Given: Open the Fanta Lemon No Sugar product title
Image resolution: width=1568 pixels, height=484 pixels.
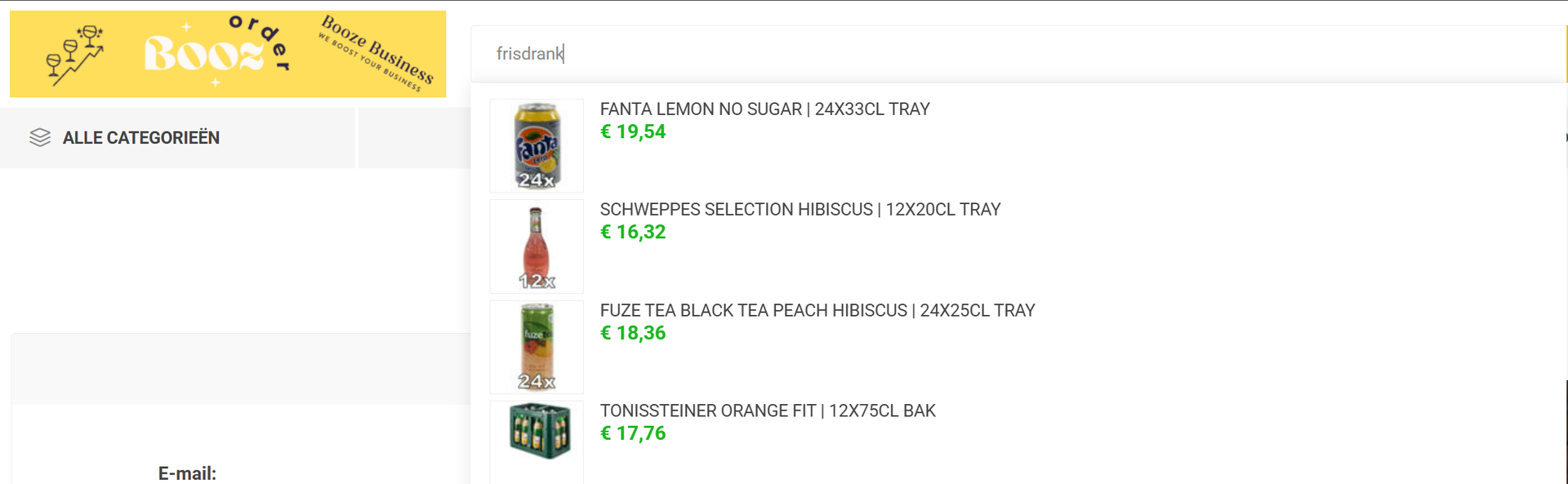Looking at the screenshot, I should coord(764,109).
